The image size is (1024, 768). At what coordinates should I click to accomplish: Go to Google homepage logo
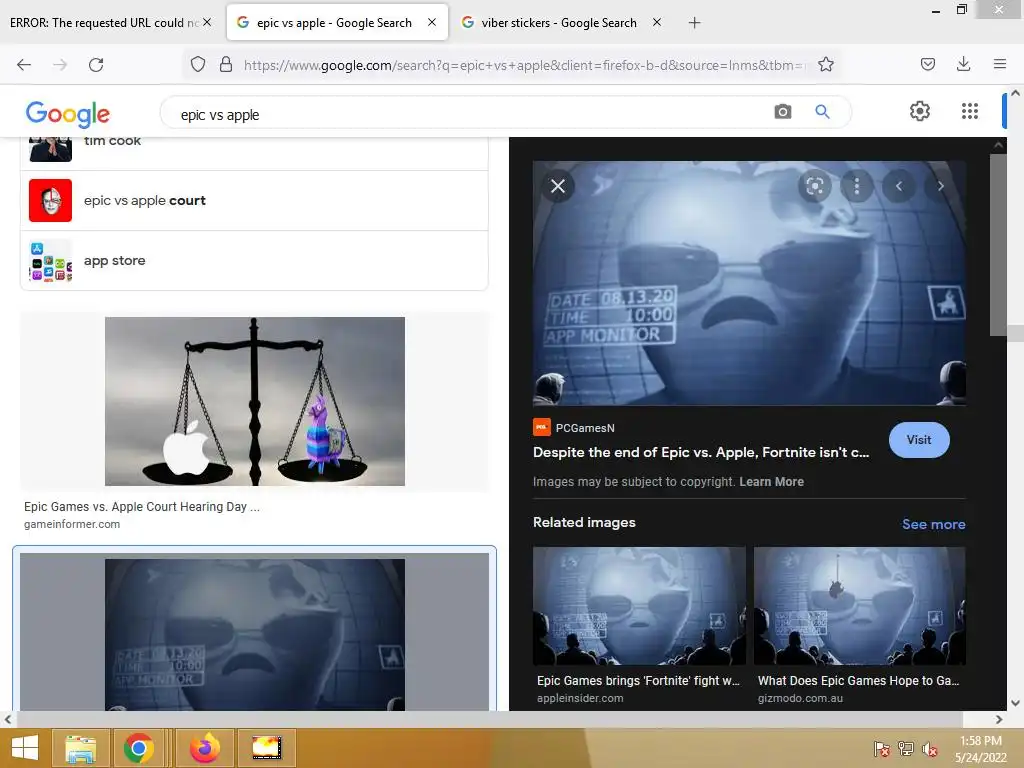[68, 114]
